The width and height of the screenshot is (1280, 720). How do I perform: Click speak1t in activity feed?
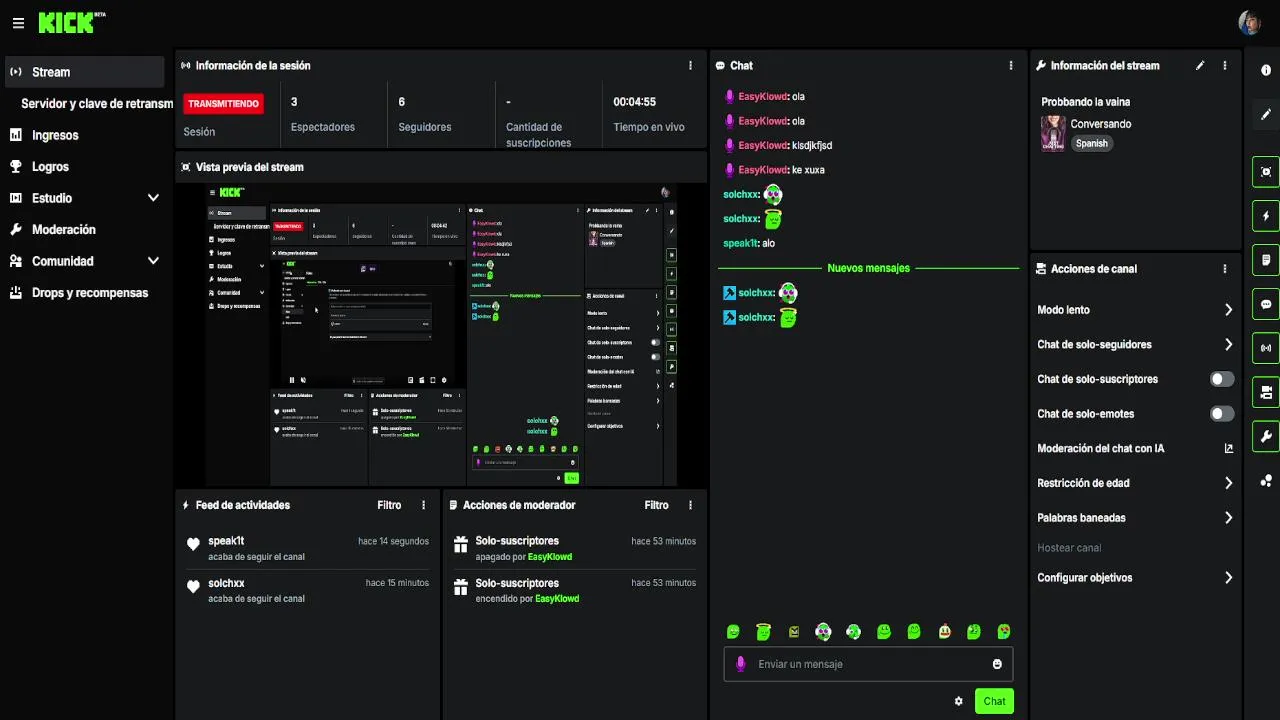tap(226, 541)
